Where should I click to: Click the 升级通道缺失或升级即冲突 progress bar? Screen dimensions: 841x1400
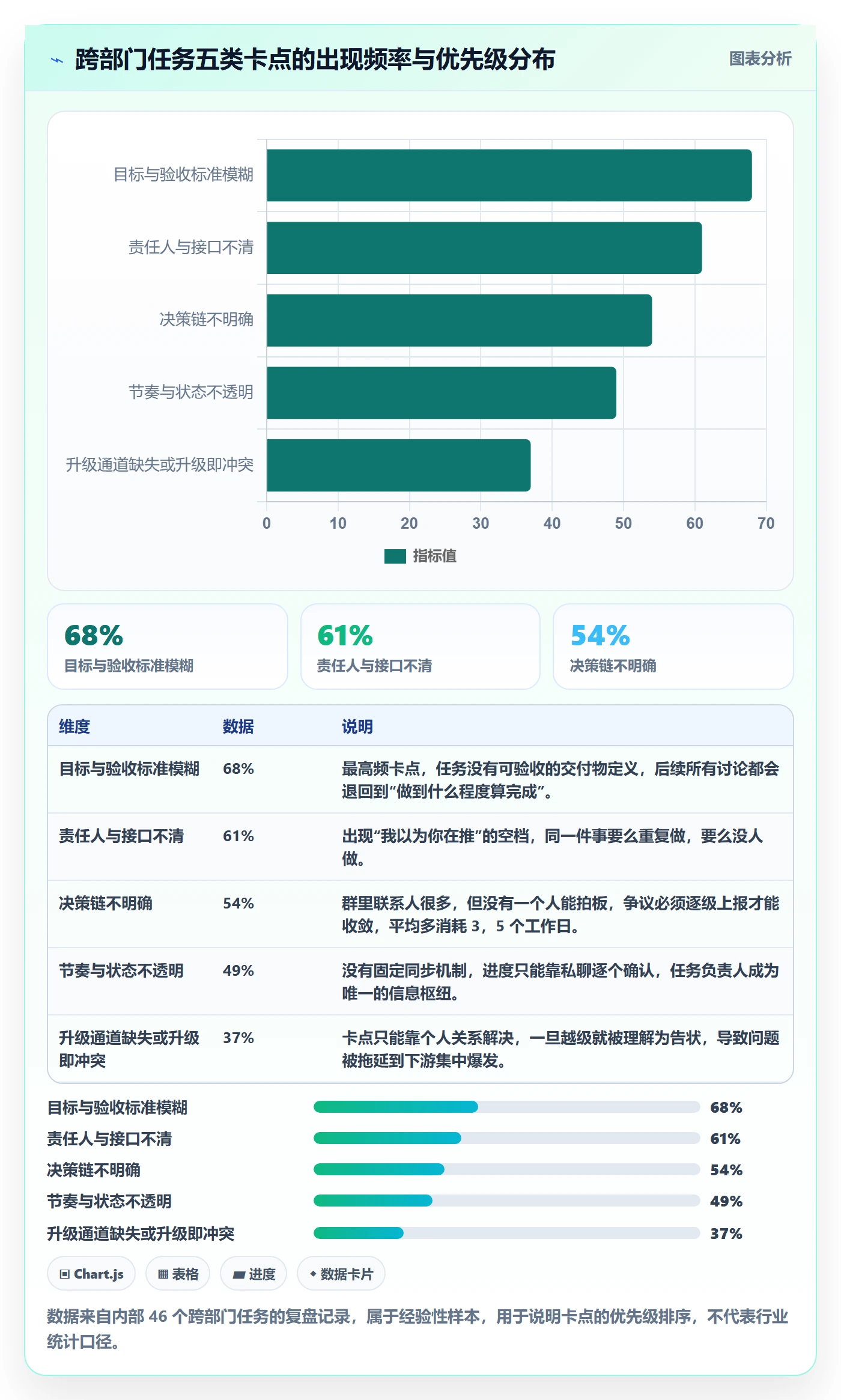(x=507, y=1233)
